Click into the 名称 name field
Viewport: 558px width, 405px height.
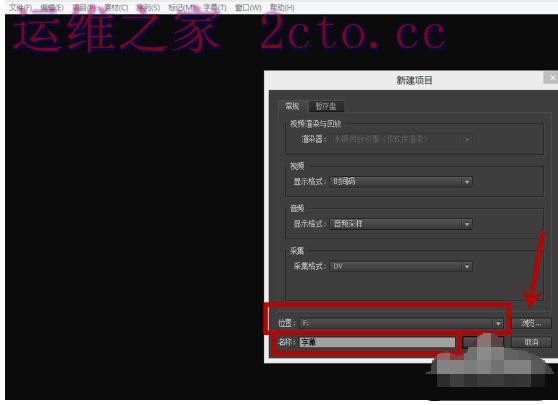377,342
